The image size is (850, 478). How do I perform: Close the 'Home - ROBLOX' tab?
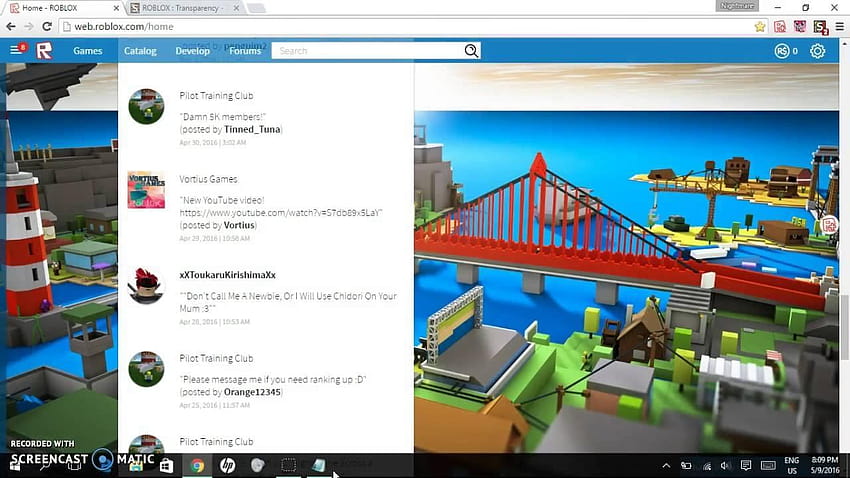[x=116, y=8]
